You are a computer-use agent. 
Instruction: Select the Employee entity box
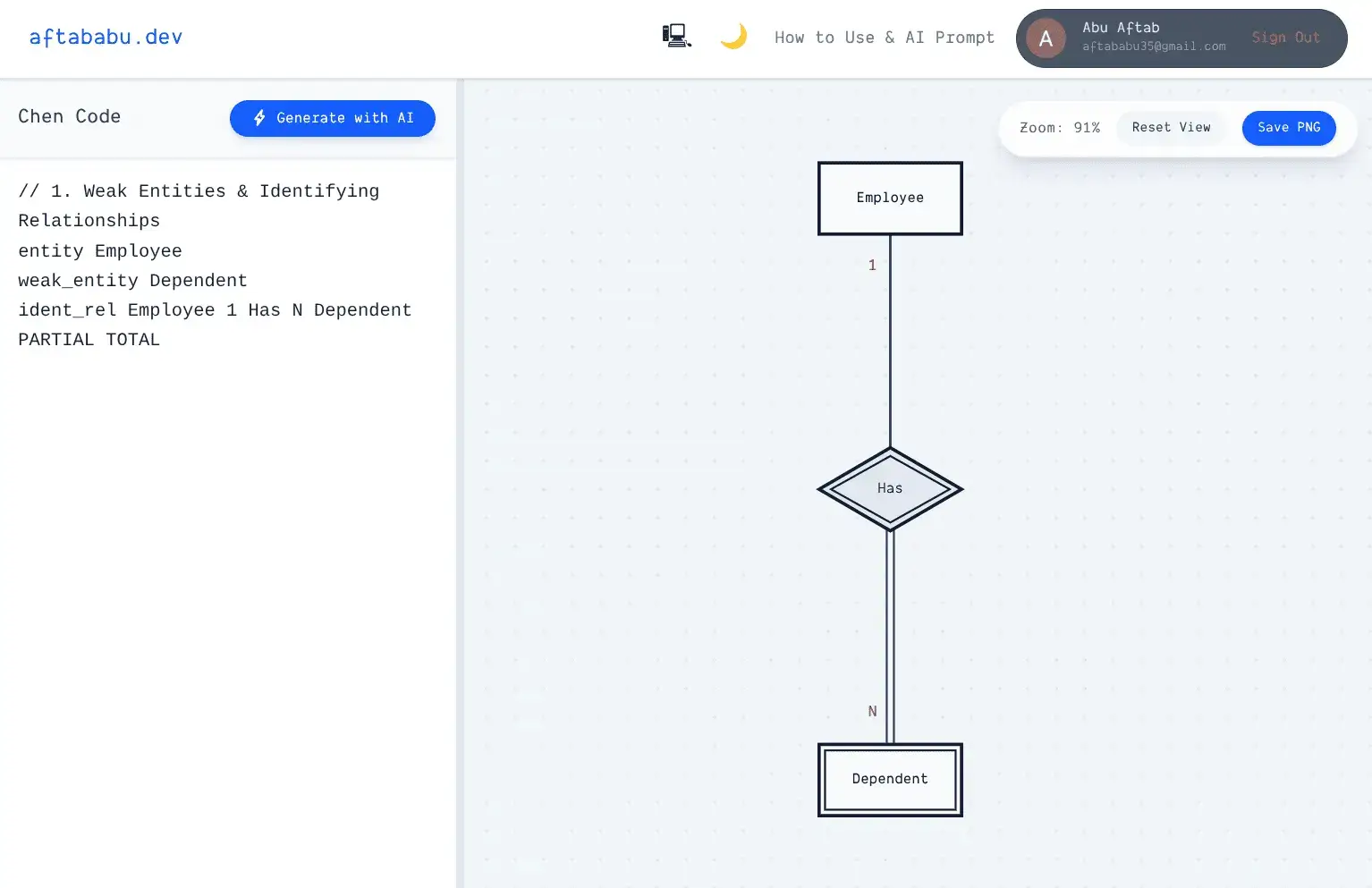[890, 199]
